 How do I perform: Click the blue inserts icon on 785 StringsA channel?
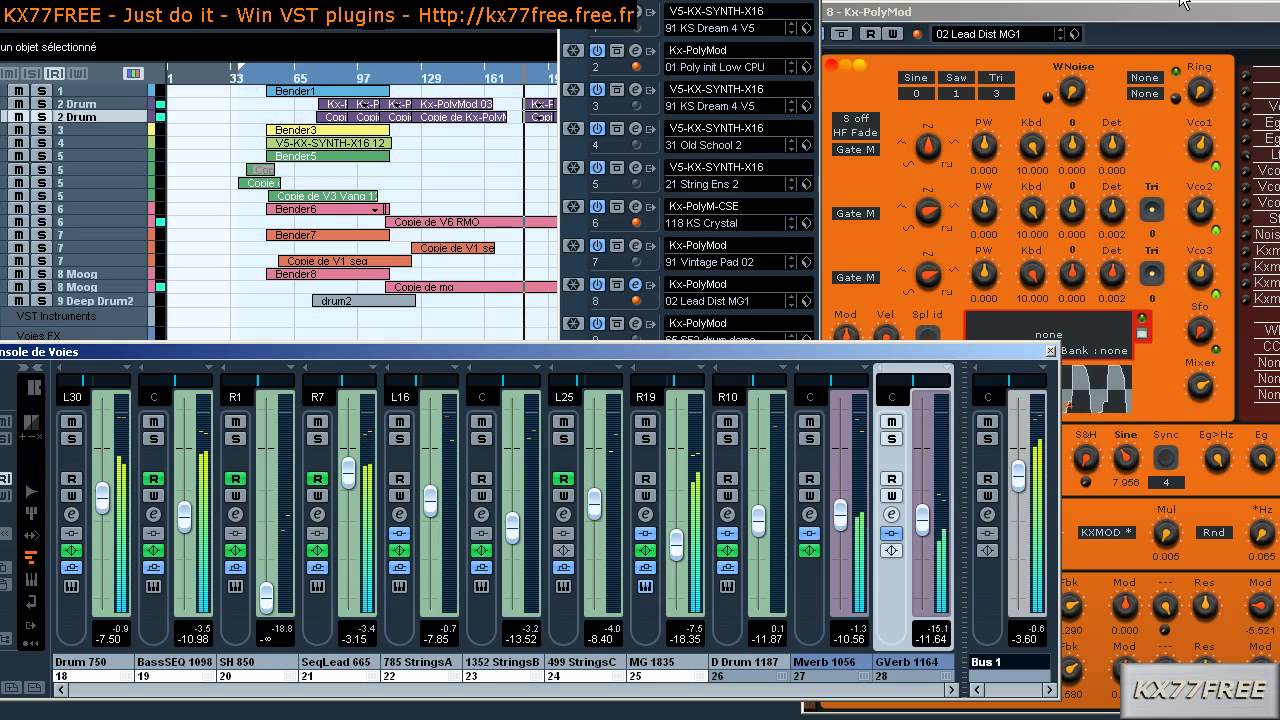399,533
